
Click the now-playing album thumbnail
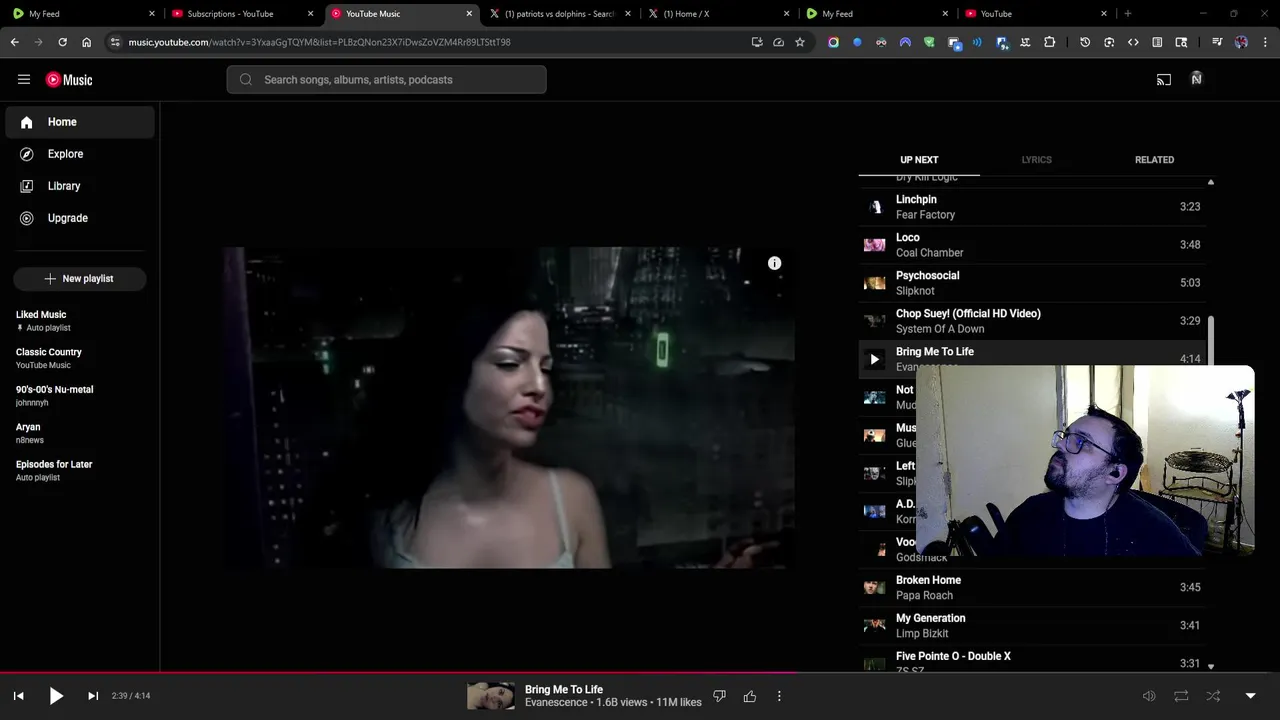(x=491, y=696)
